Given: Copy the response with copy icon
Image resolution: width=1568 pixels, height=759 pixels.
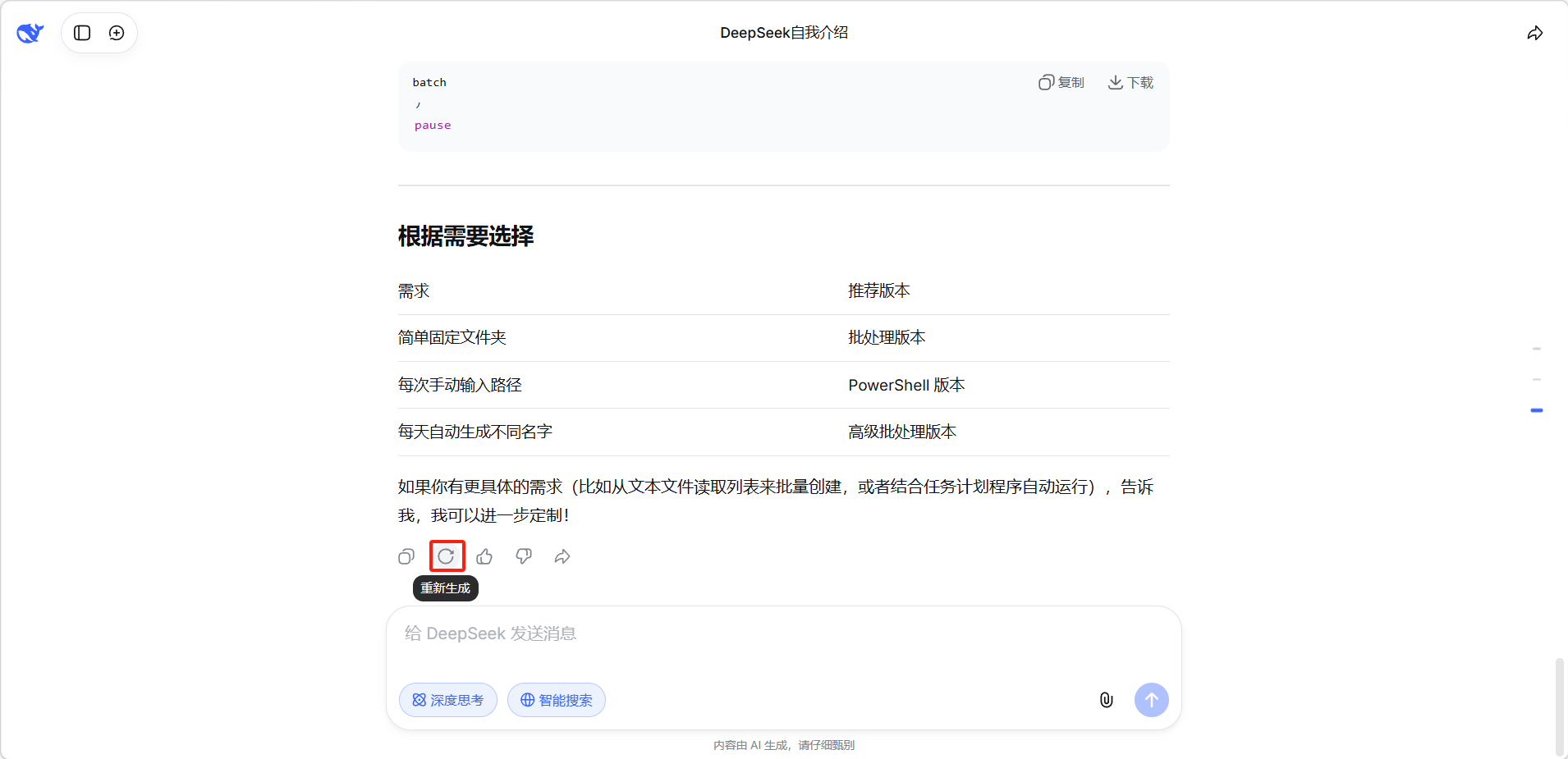Looking at the screenshot, I should (x=406, y=557).
